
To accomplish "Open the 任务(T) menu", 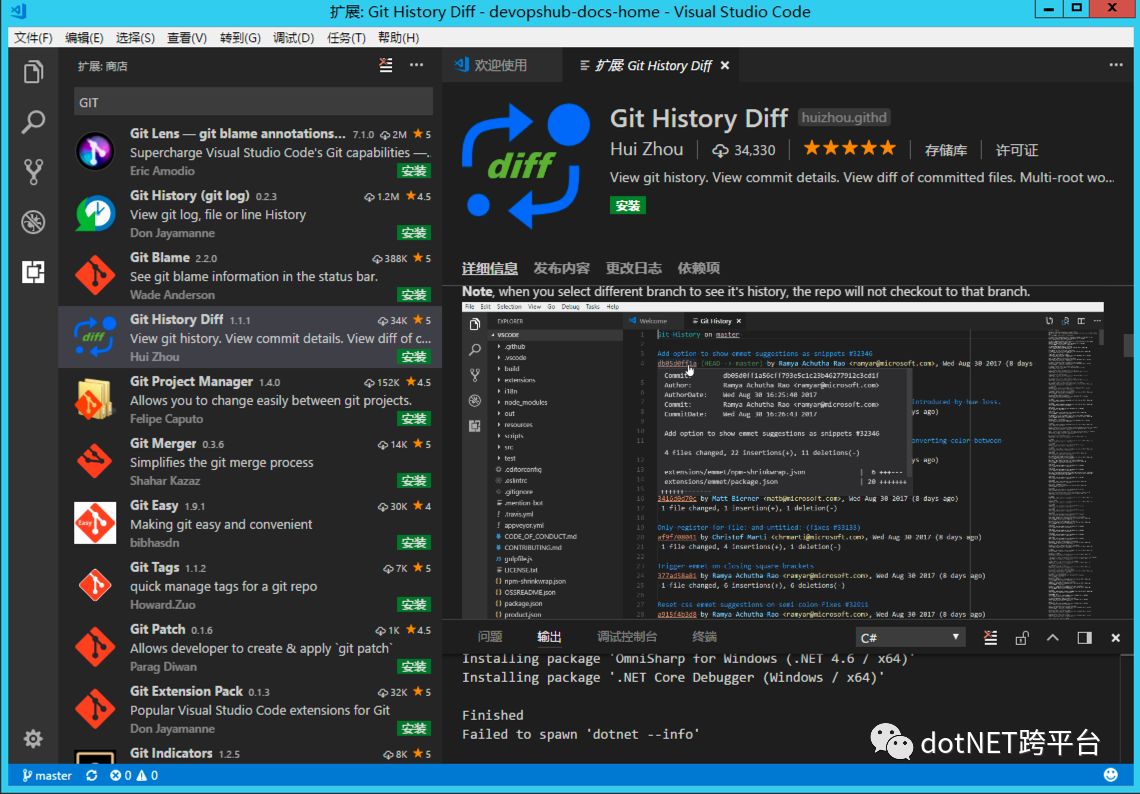I will tap(346, 38).
